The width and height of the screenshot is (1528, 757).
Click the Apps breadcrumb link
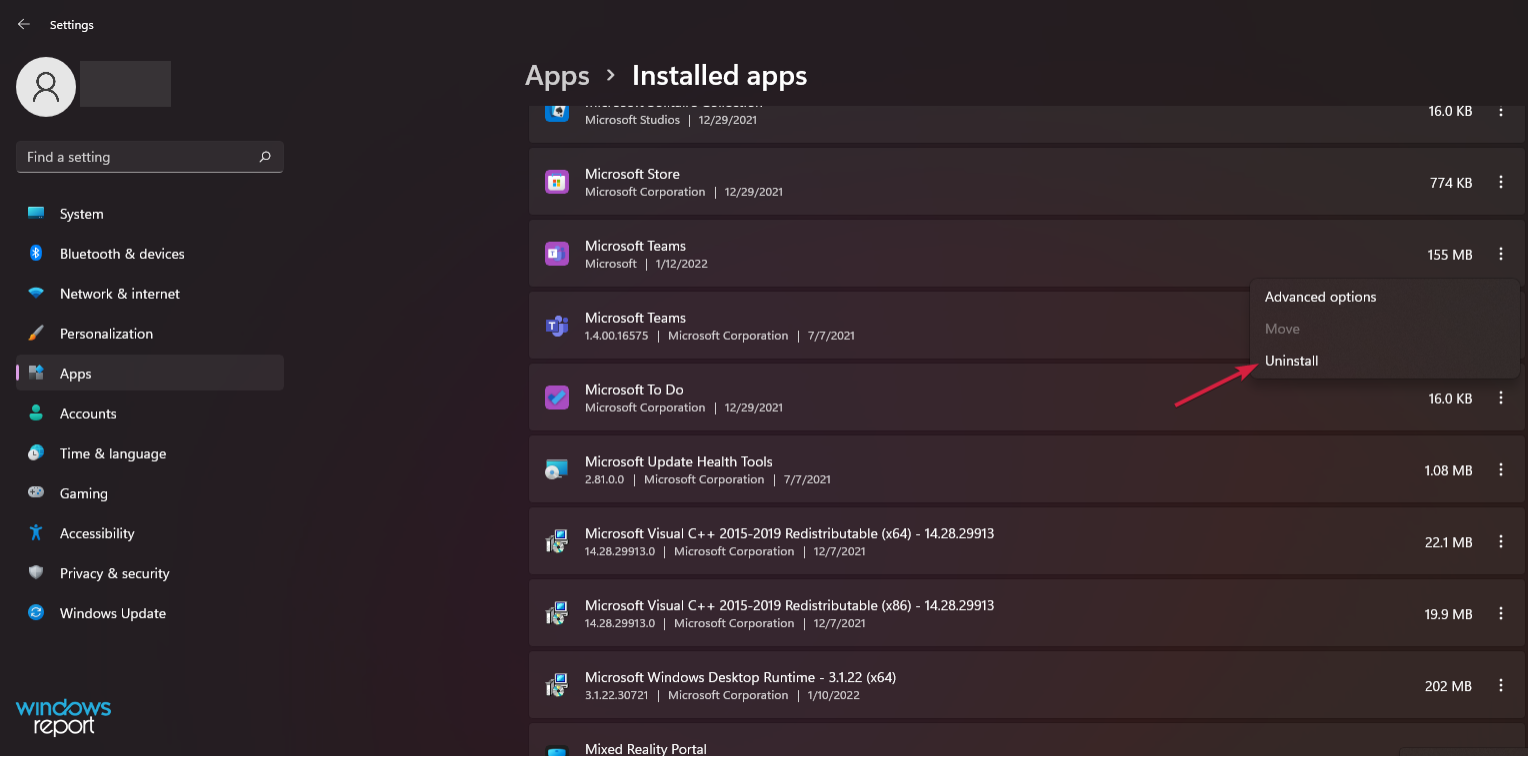point(557,76)
